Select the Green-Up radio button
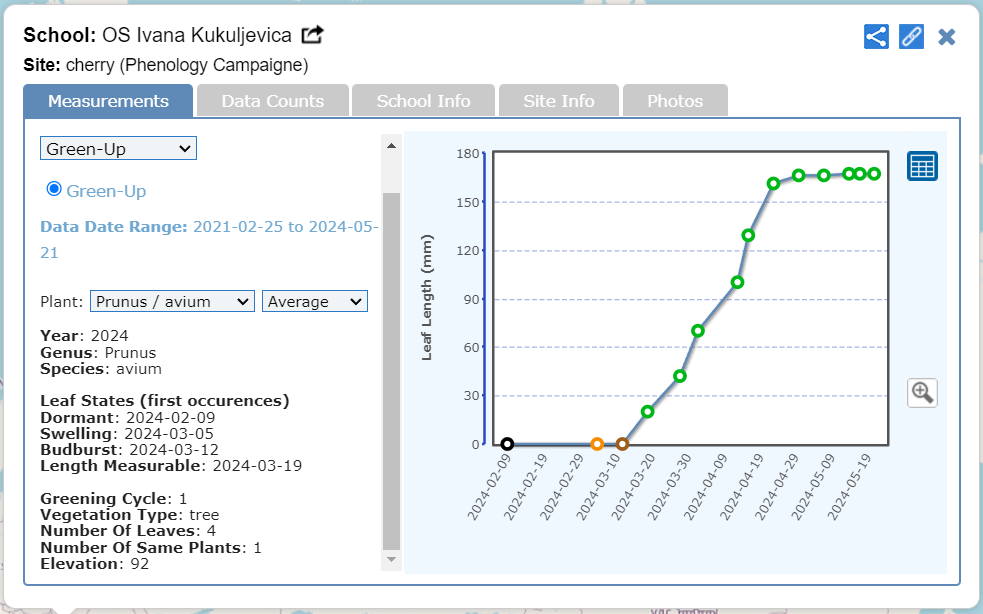Image resolution: width=983 pixels, height=614 pixels. point(54,189)
